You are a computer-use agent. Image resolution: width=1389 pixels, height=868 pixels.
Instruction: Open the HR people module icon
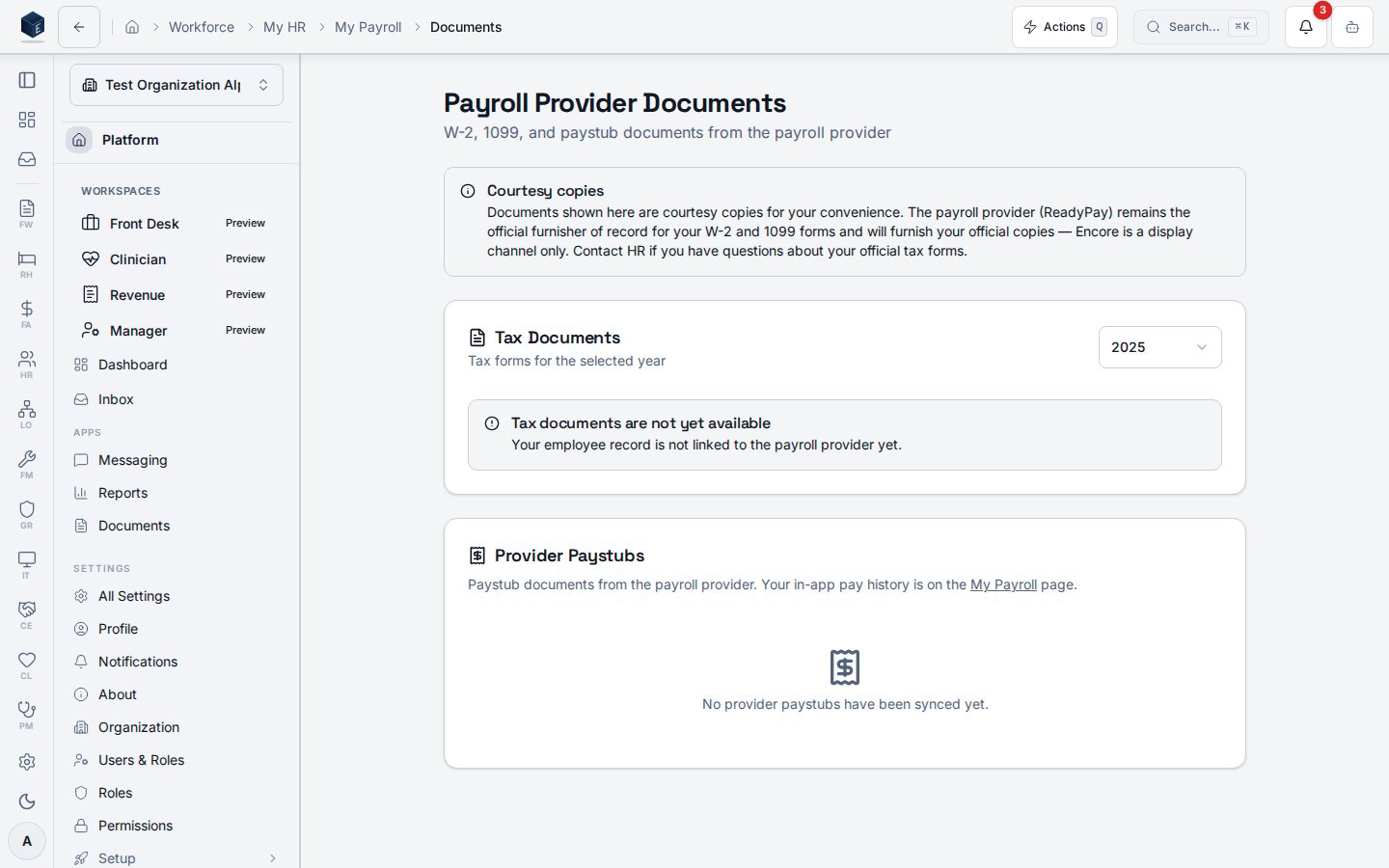click(27, 364)
